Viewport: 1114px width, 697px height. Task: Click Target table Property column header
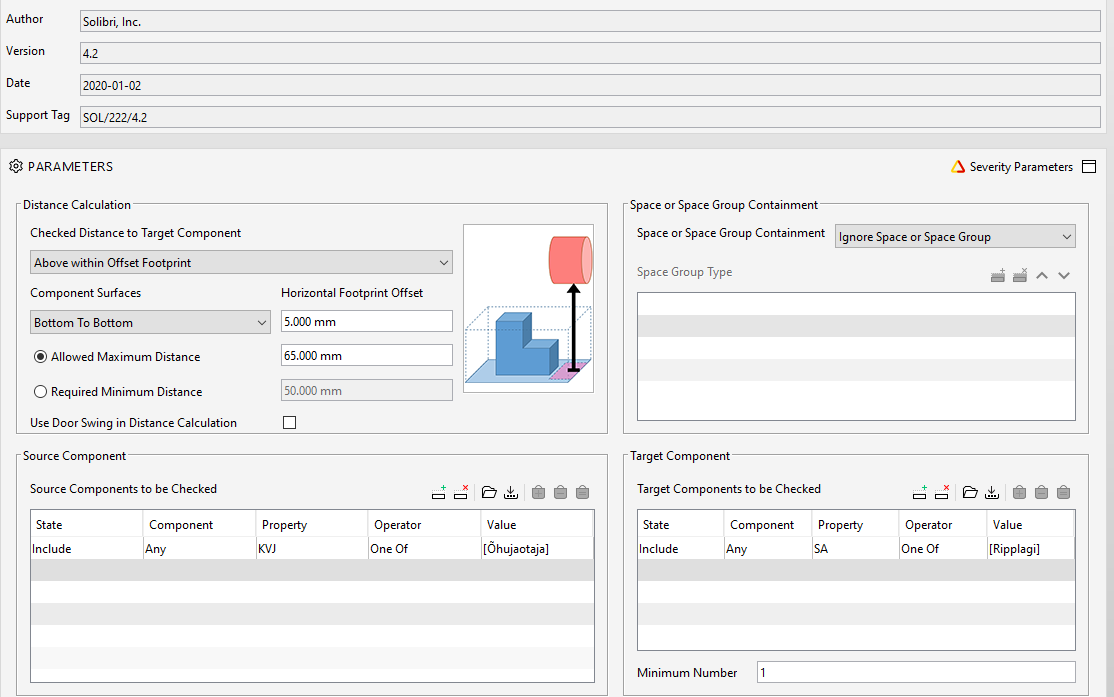(855, 524)
